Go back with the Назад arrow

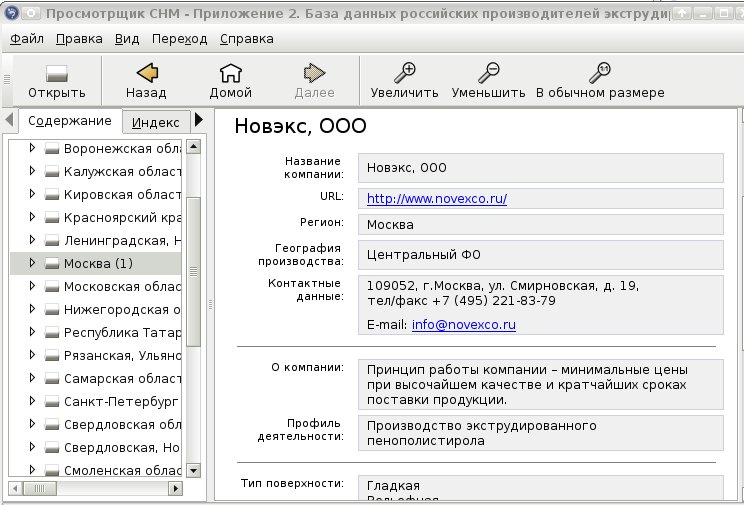147,73
